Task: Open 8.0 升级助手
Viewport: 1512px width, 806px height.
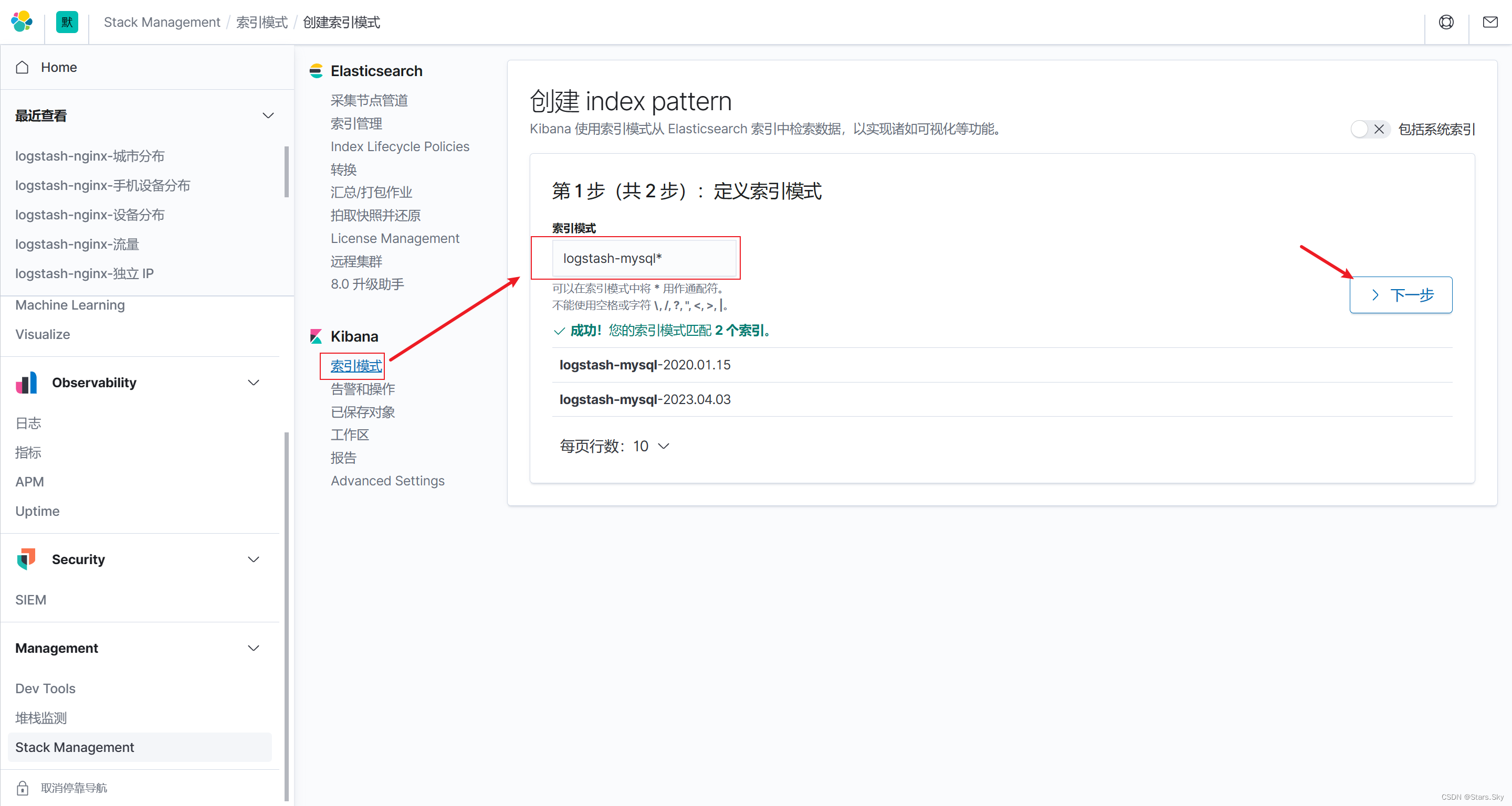Action: (367, 284)
